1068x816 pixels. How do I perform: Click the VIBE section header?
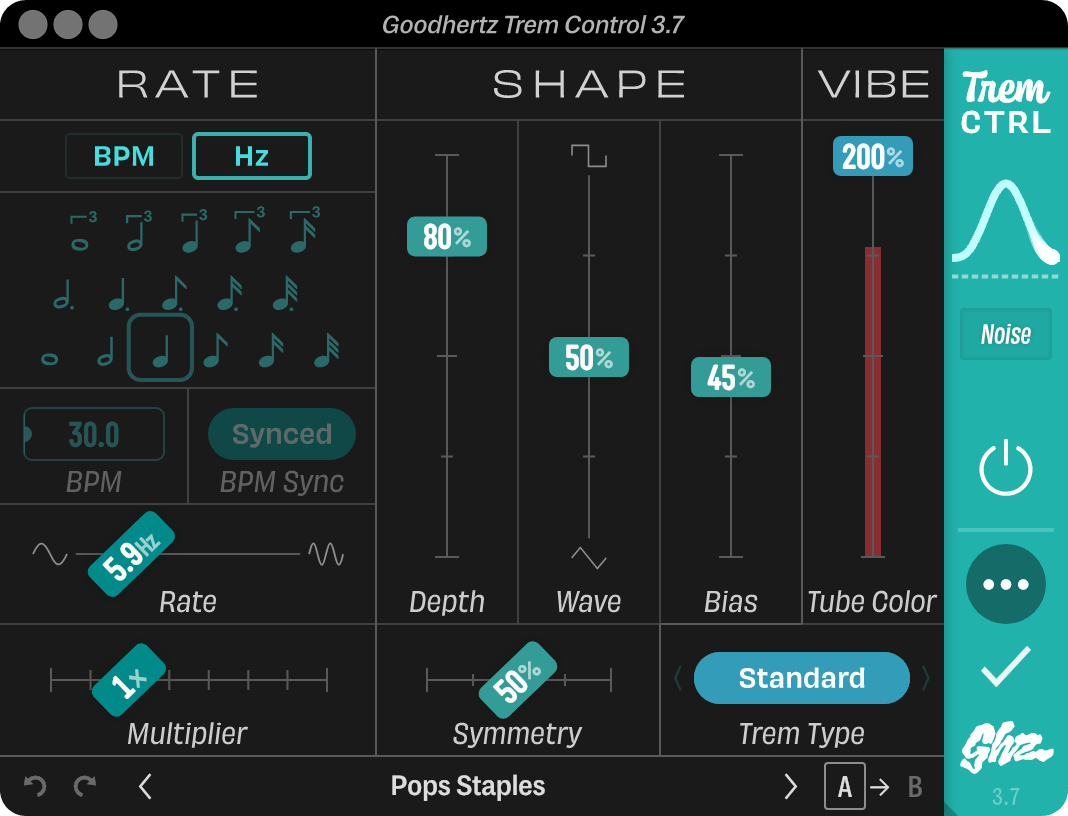(873, 84)
